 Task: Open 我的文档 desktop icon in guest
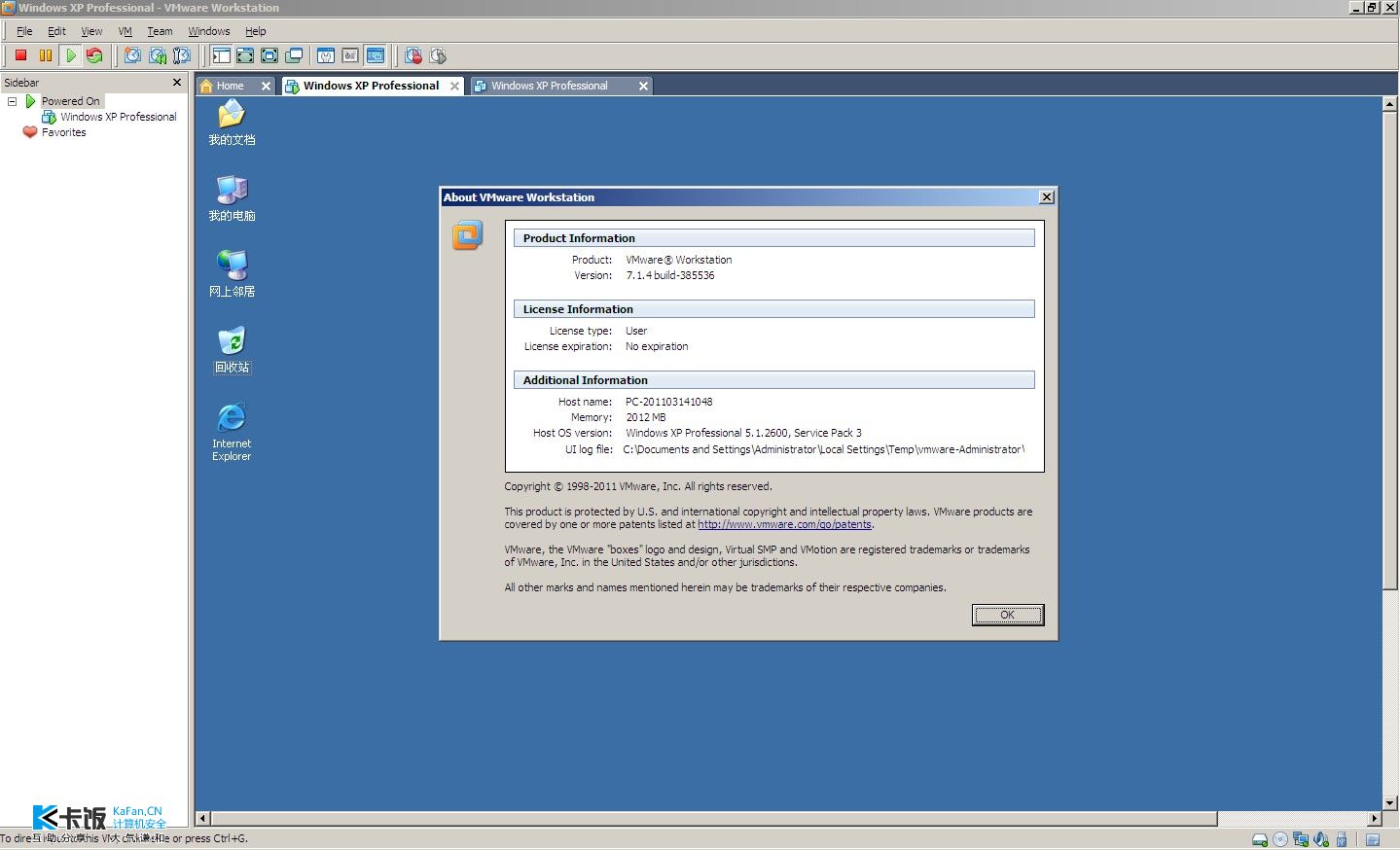[x=232, y=123]
